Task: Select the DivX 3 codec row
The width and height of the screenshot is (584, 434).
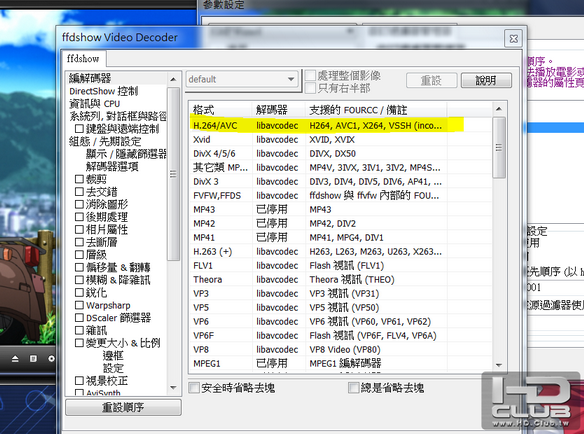Action: 341,181
